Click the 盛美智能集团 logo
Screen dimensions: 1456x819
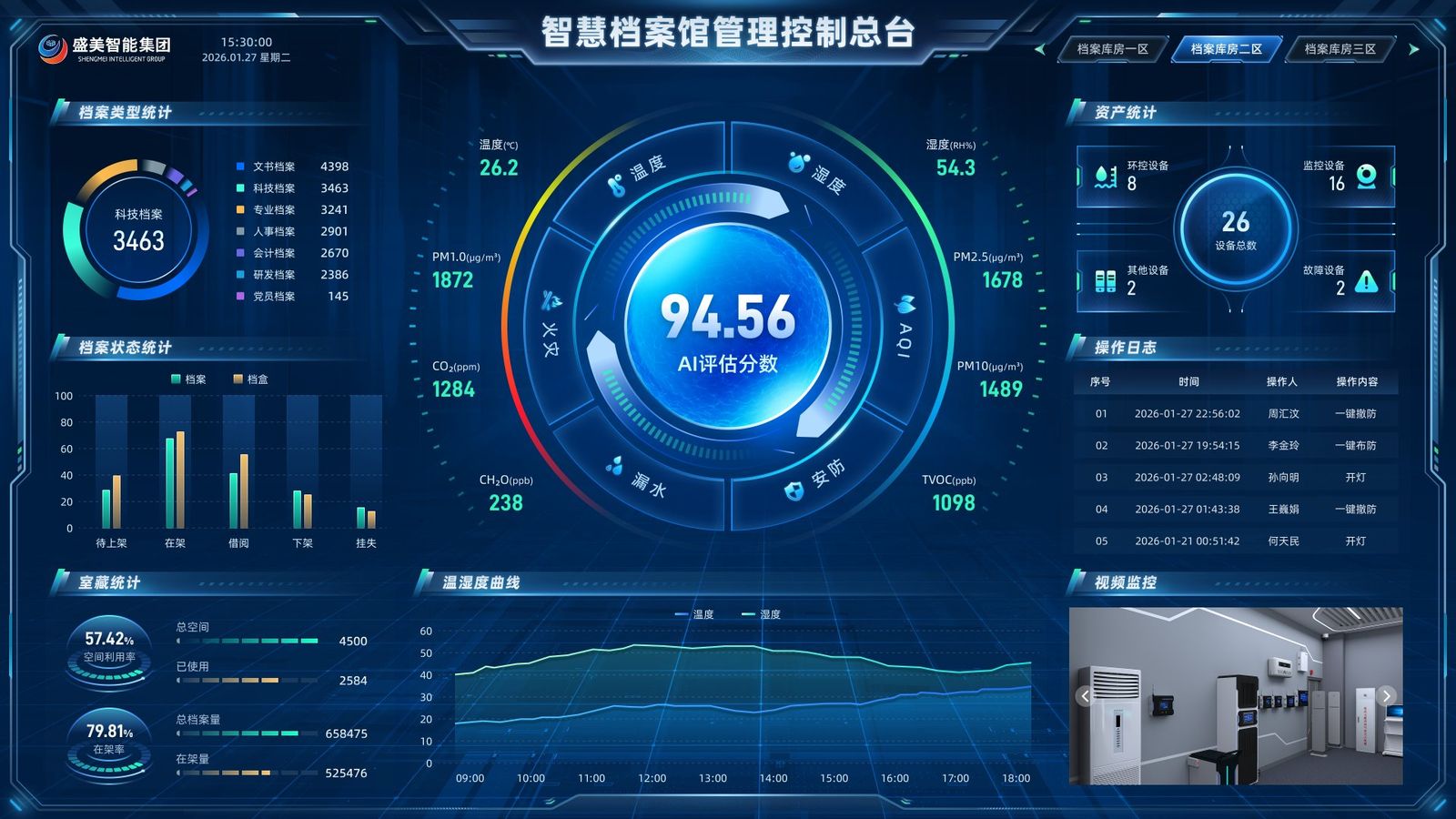click(105, 48)
